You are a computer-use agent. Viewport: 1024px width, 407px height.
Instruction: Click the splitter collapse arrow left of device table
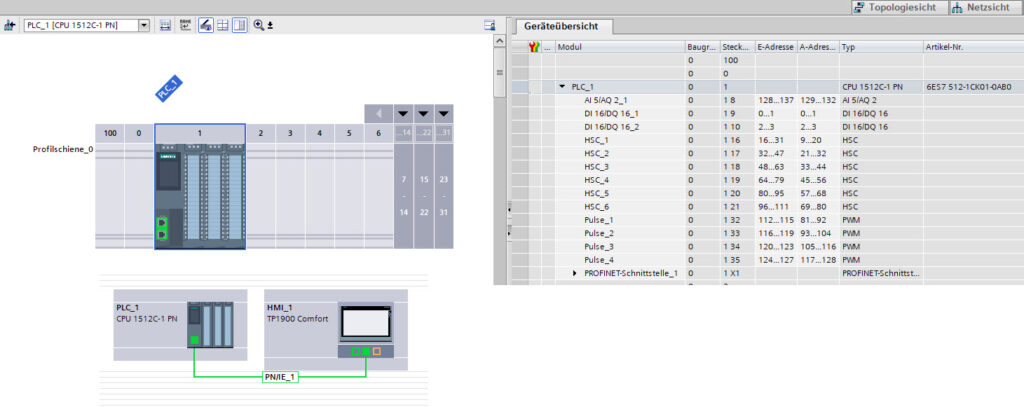tap(509, 209)
